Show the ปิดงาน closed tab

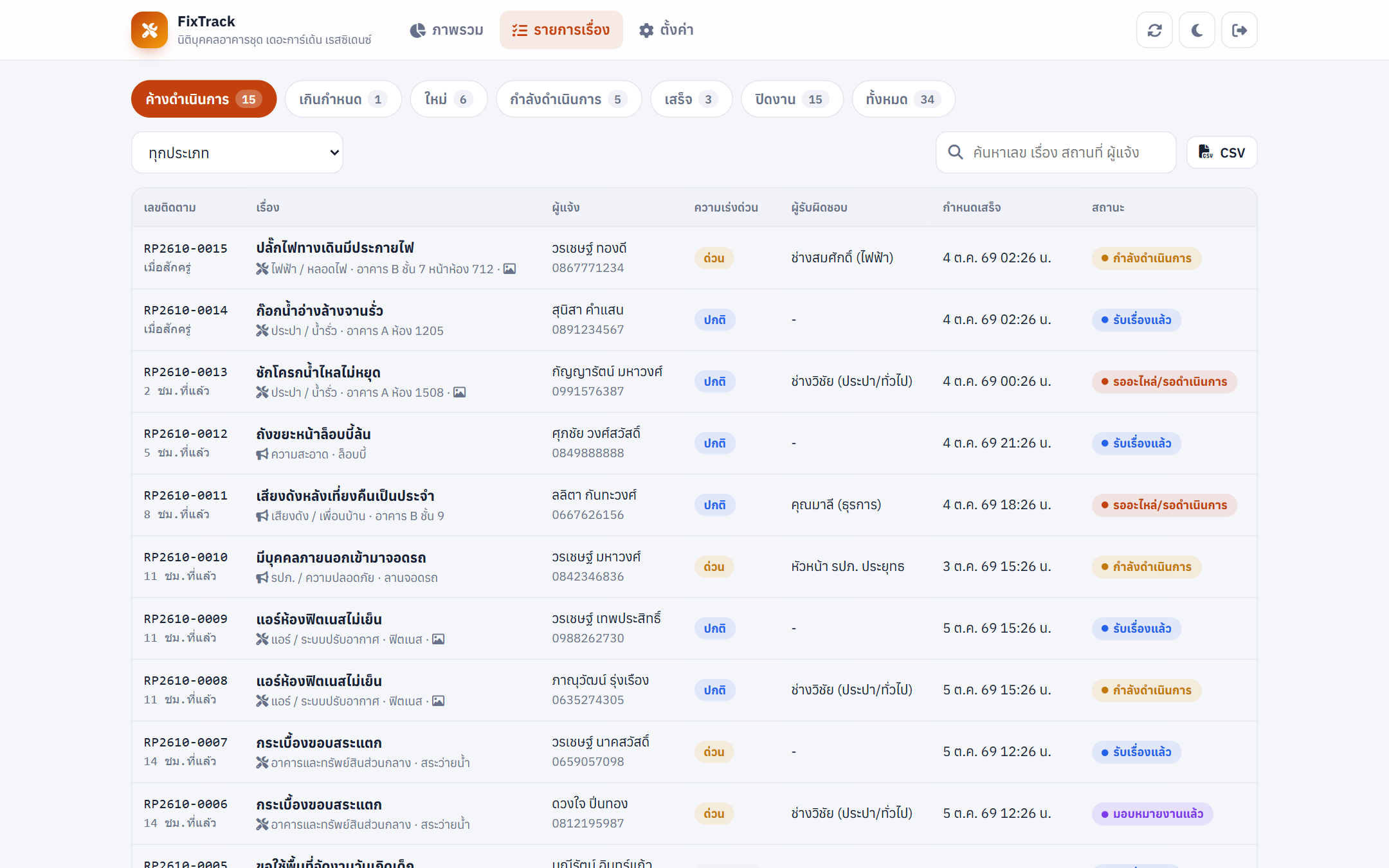coord(792,99)
